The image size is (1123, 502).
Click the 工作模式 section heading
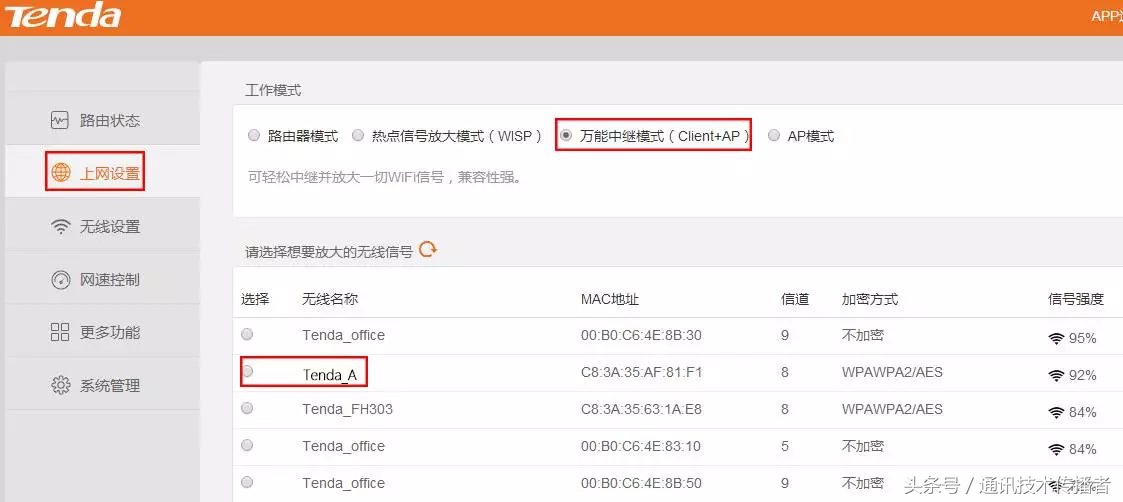coord(273,90)
